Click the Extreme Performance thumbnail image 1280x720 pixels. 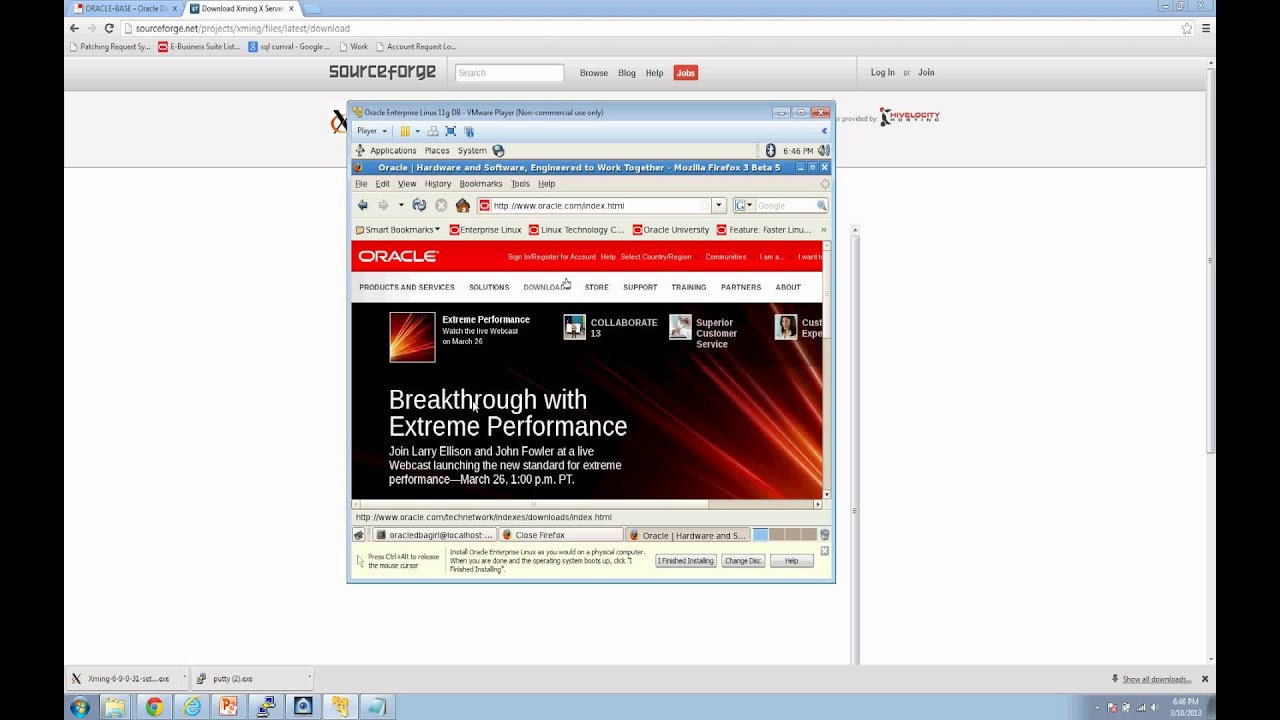click(412, 337)
